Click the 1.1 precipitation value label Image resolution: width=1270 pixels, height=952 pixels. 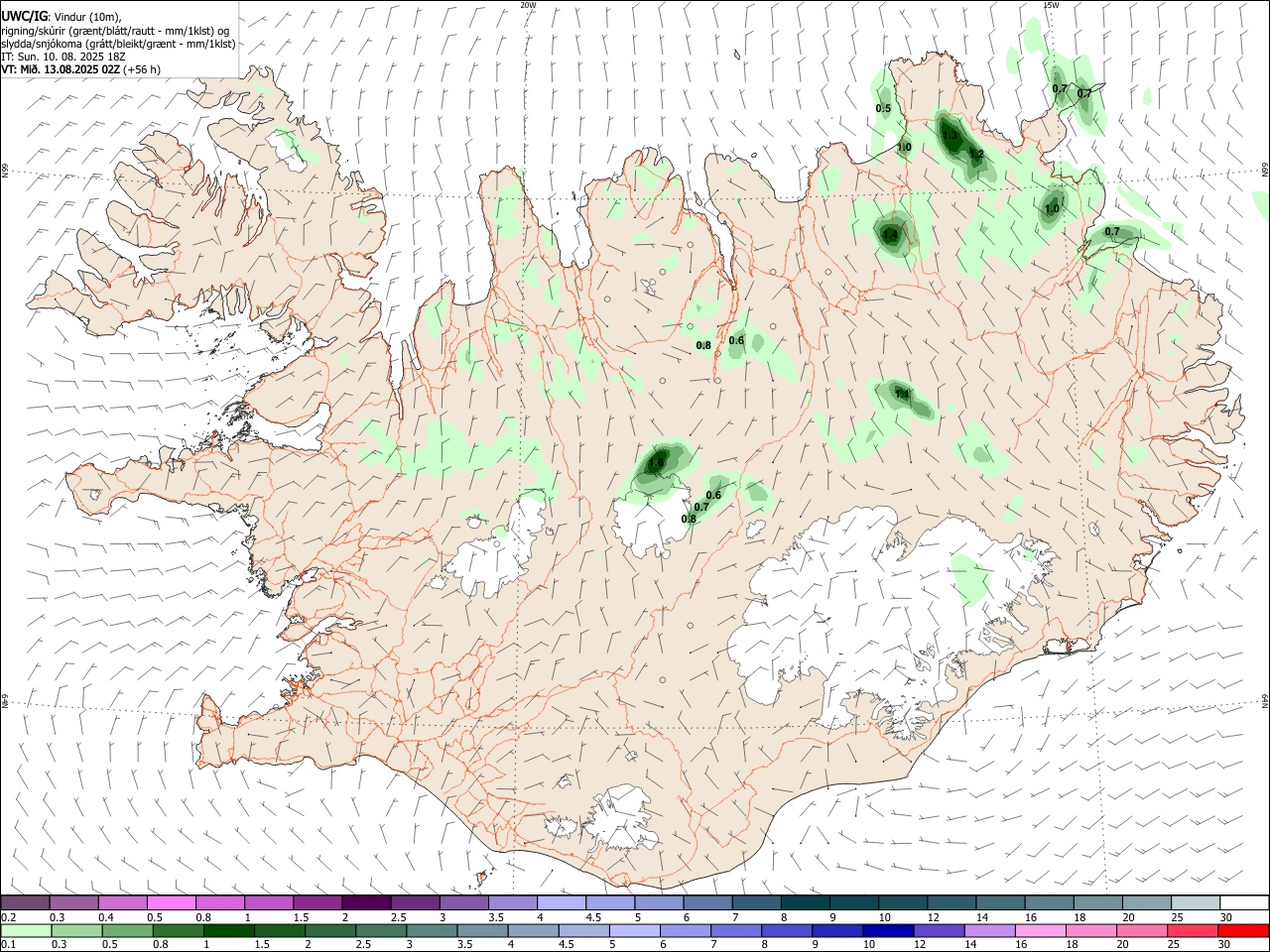tap(902, 394)
